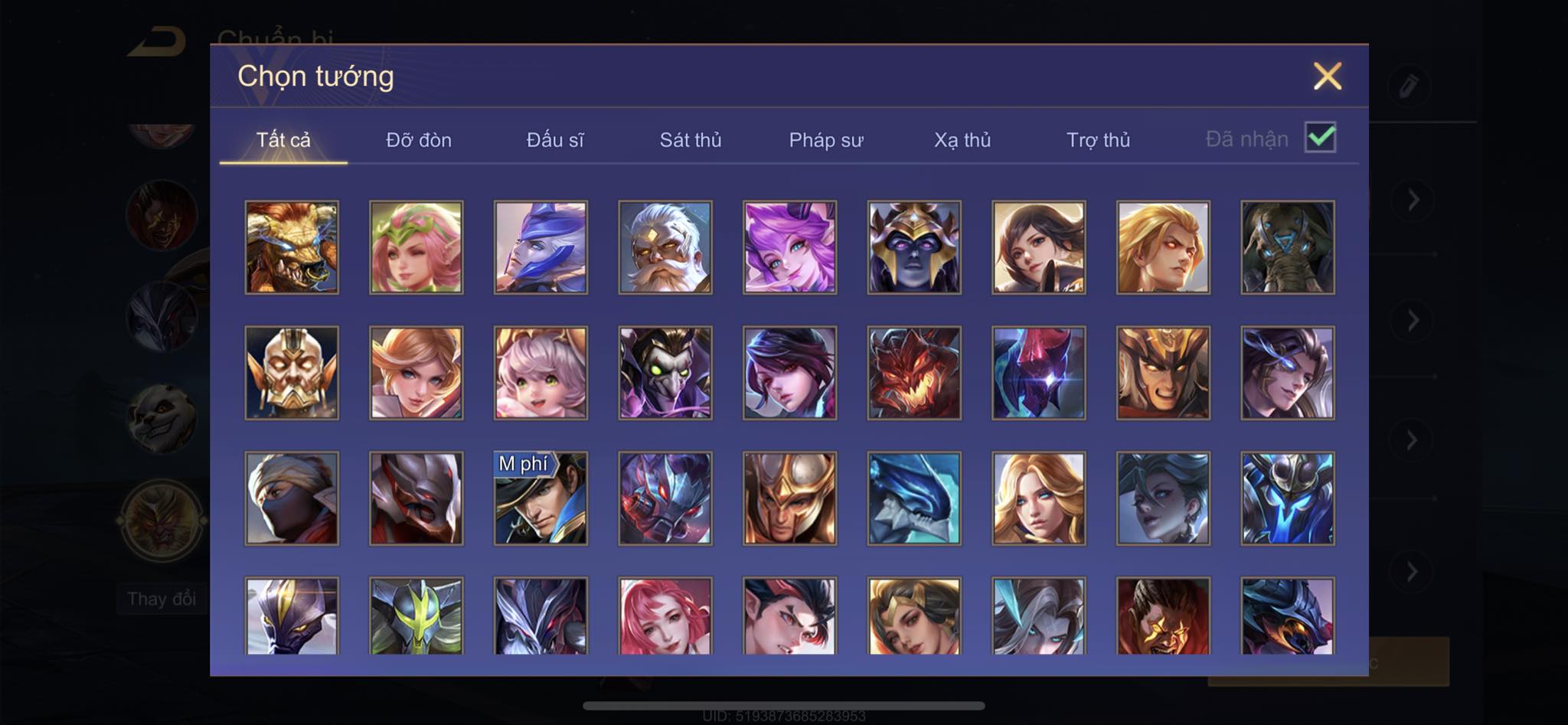Open the Sát thủ tab
This screenshot has height=725, width=1568.
point(691,140)
